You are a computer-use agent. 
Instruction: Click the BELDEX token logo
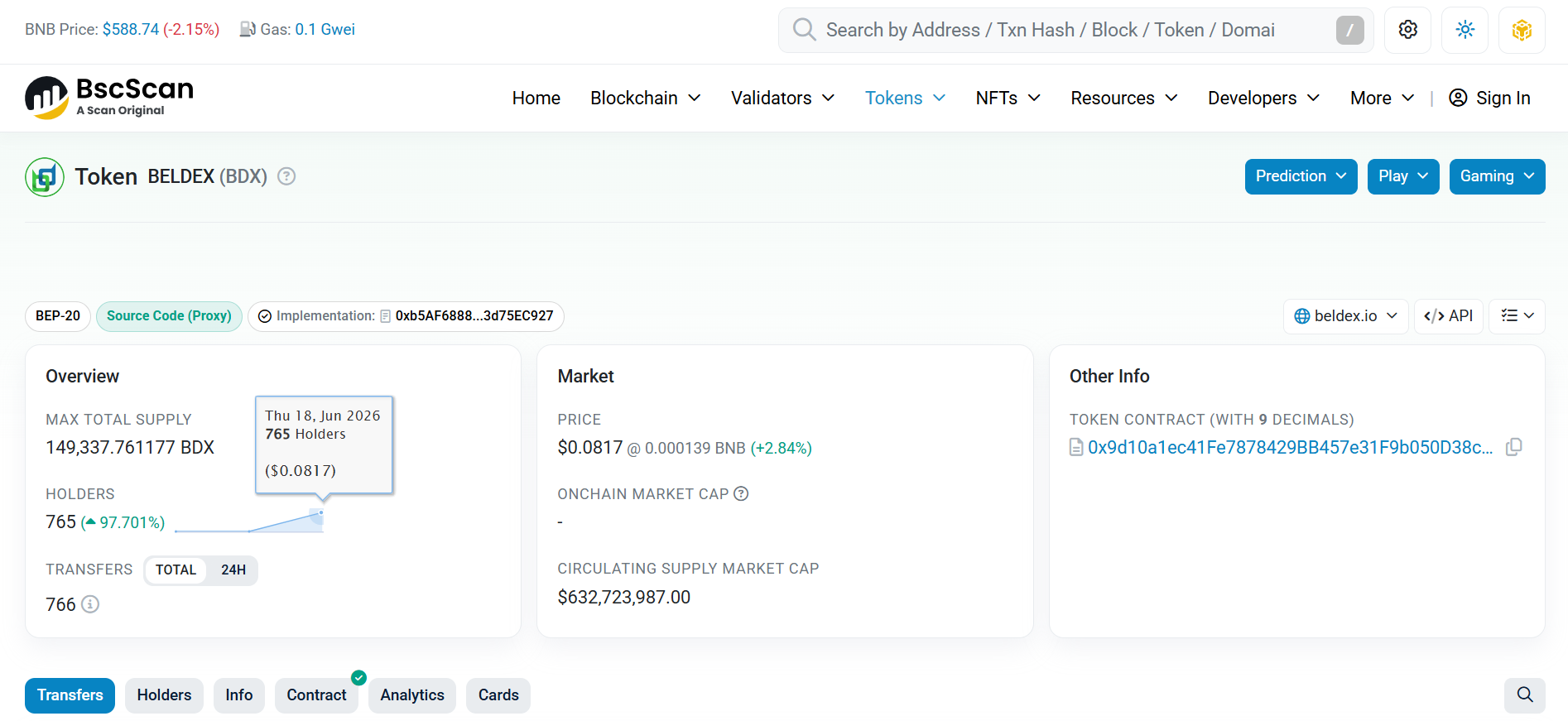[x=45, y=176]
